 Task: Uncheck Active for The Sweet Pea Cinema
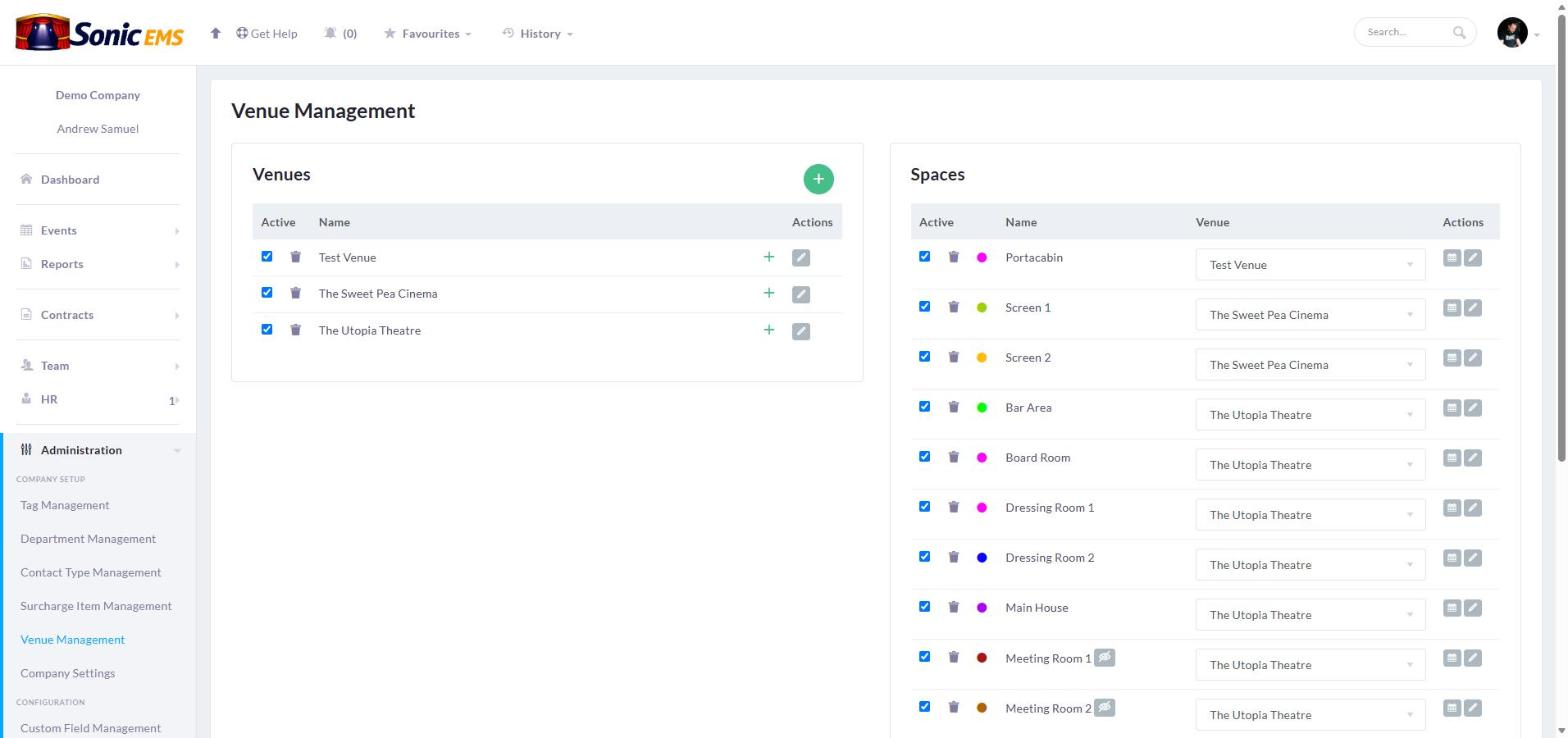point(267,292)
